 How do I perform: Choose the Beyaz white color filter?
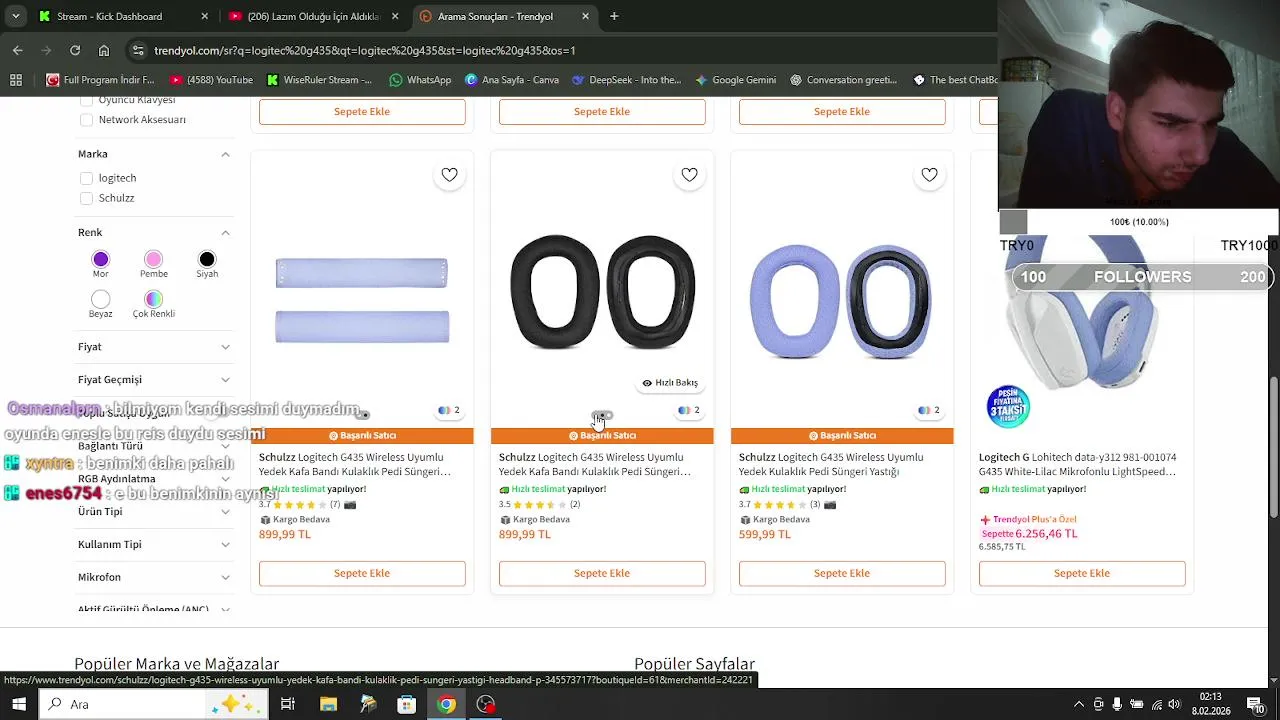coord(101,299)
